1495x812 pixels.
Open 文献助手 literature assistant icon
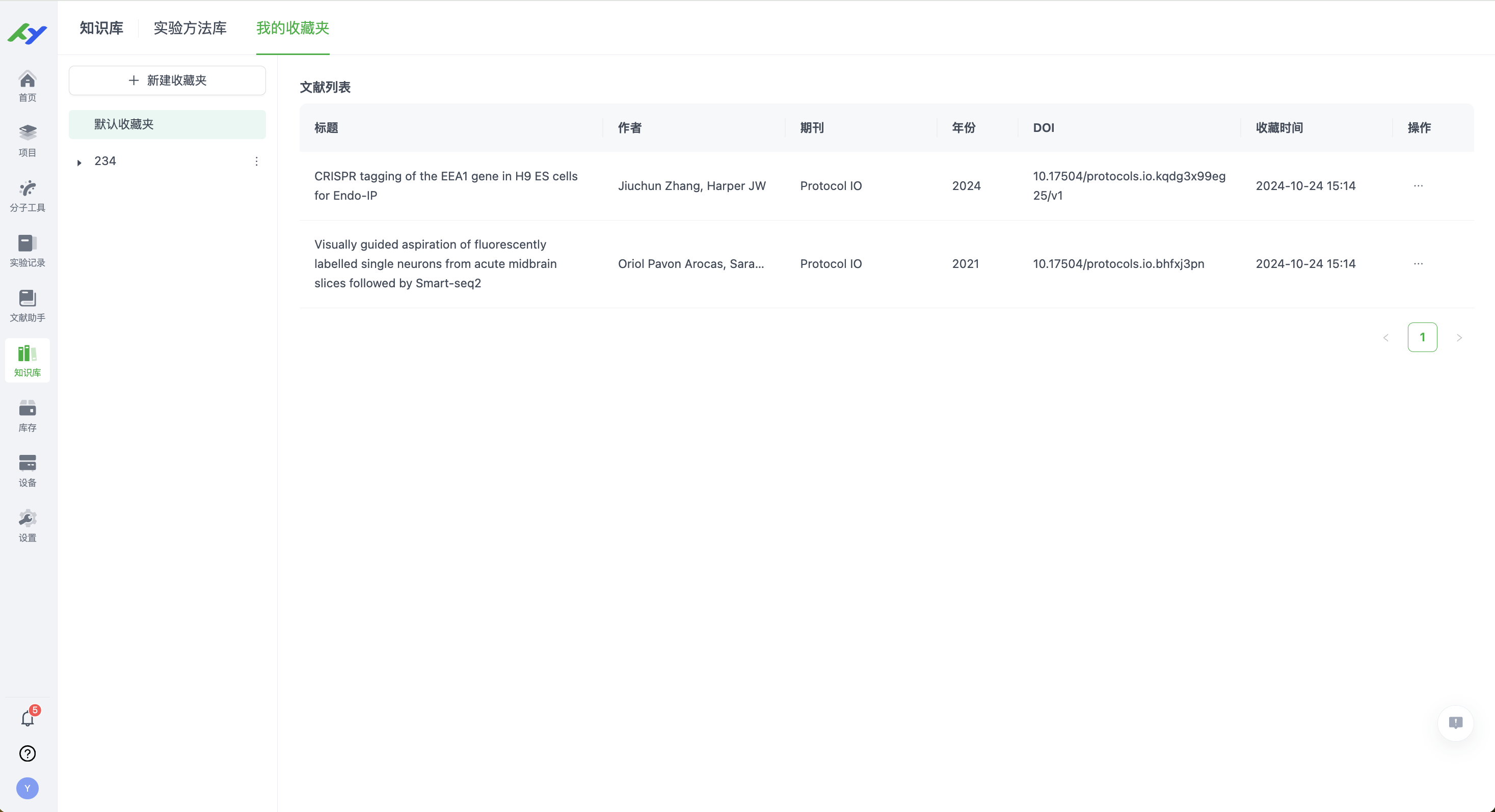(x=28, y=306)
